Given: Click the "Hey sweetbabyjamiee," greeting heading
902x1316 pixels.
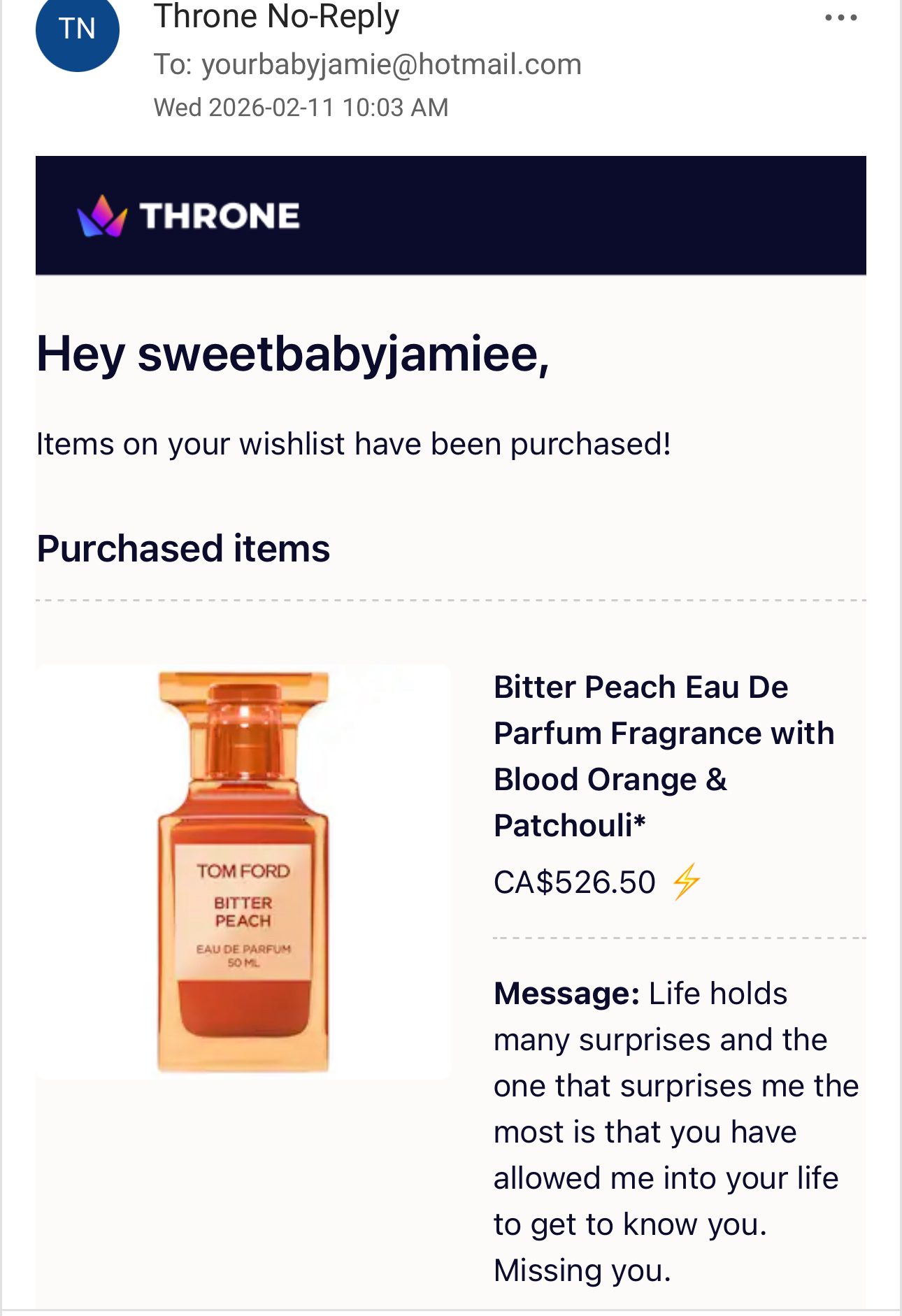Looking at the screenshot, I should pos(292,354).
